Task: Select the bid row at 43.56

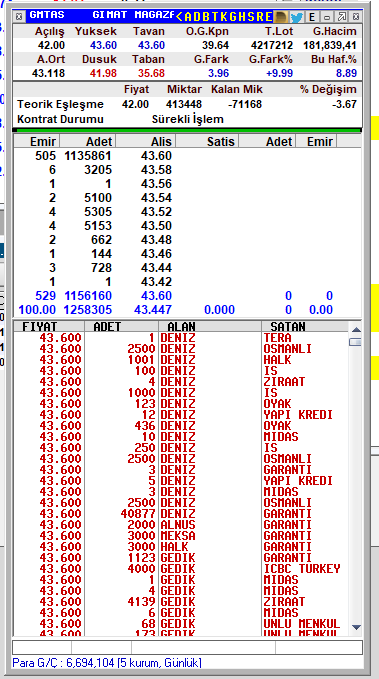Action: tap(188, 184)
